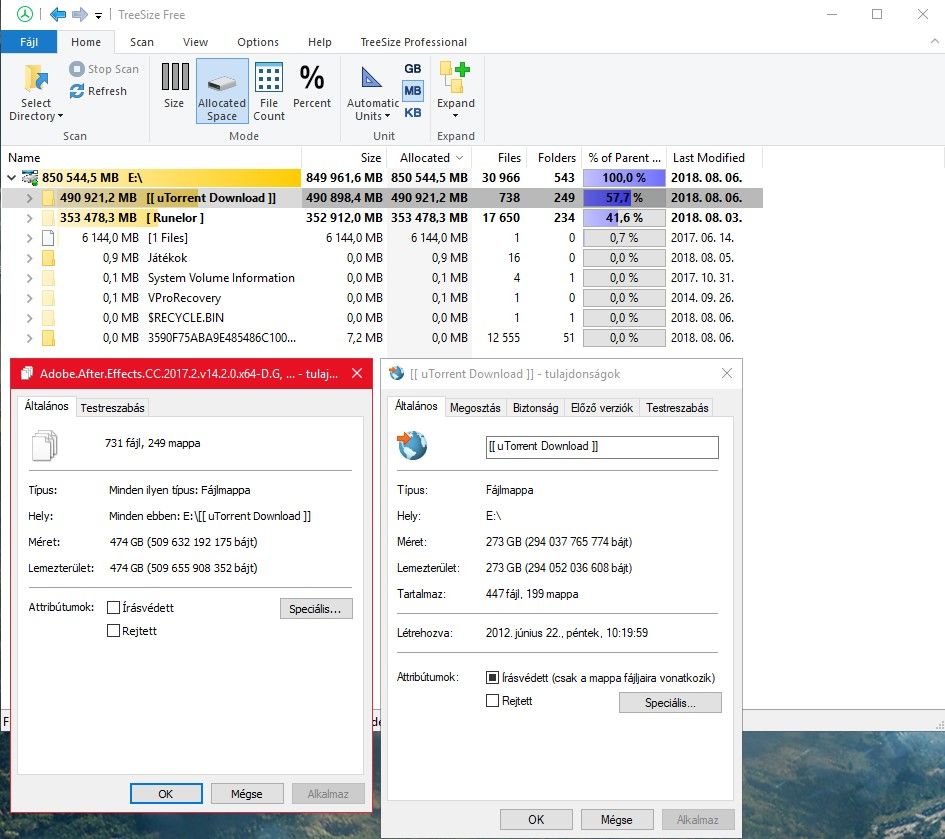Screen dimensions: 945x839
Task: Open the Fájl menu tab
Action: pyautogui.click(x=29, y=42)
